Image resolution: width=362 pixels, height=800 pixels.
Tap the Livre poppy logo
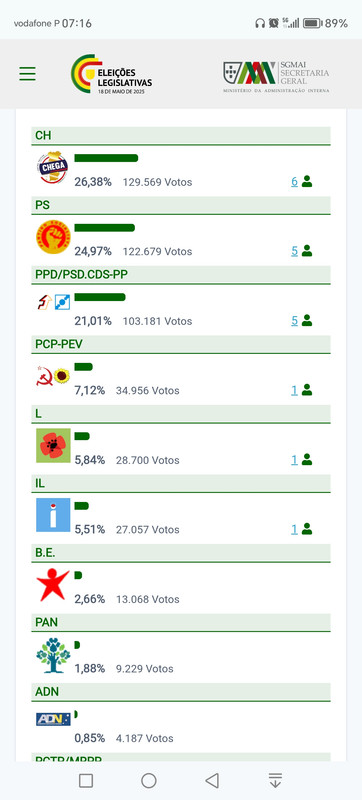(53, 445)
